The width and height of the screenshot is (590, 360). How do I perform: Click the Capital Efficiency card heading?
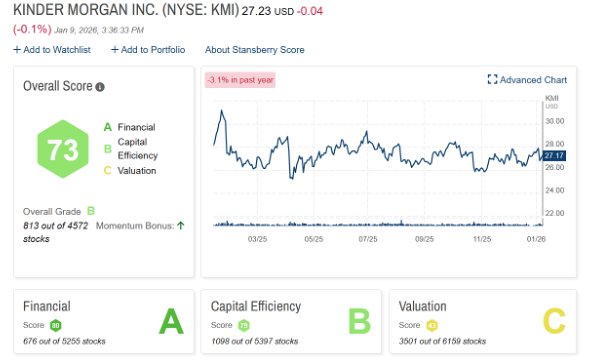click(x=256, y=306)
